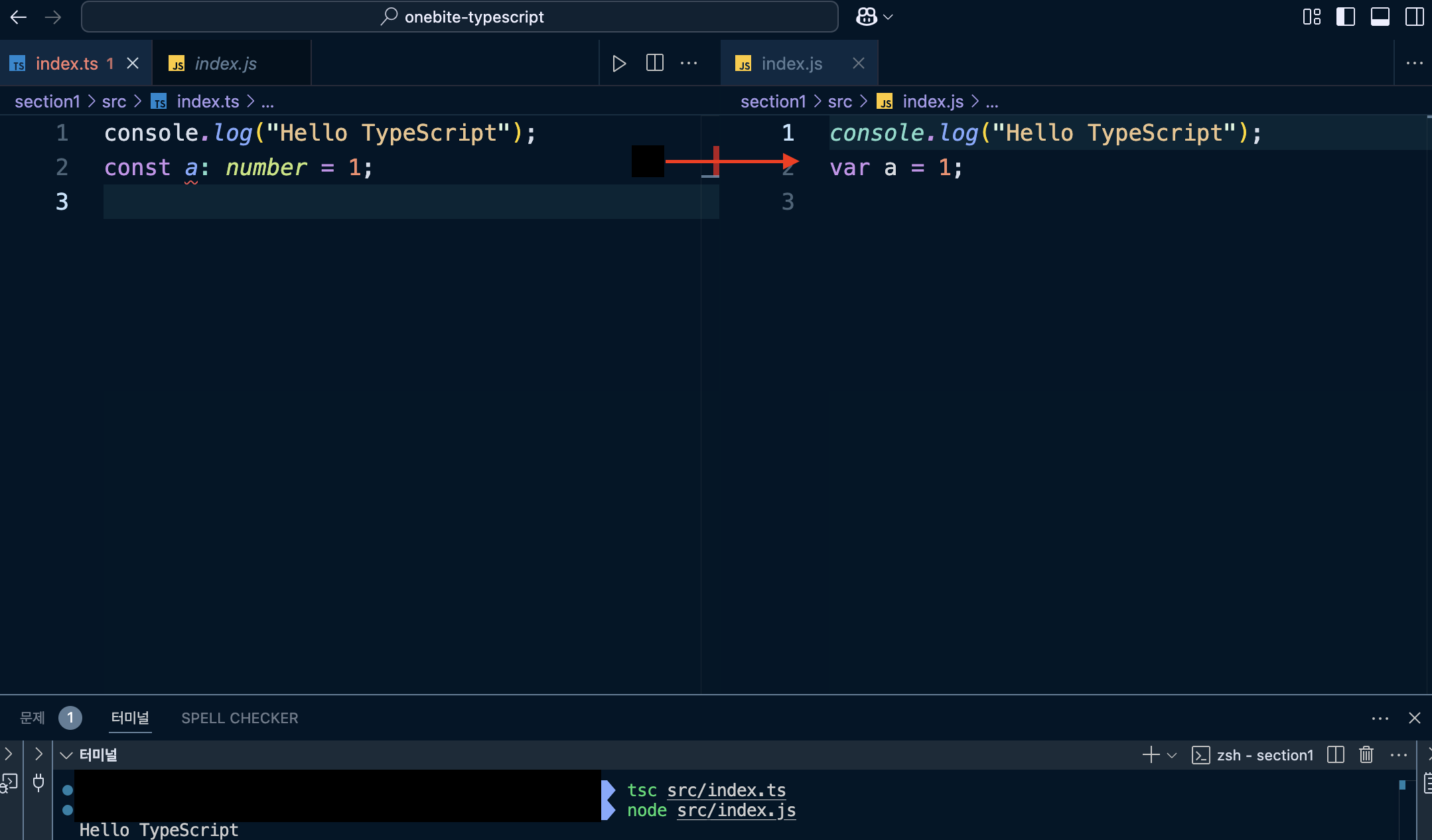Open the Copilot dropdown chevron
The height and width of the screenshot is (840, 1432).
click(889, 16)
